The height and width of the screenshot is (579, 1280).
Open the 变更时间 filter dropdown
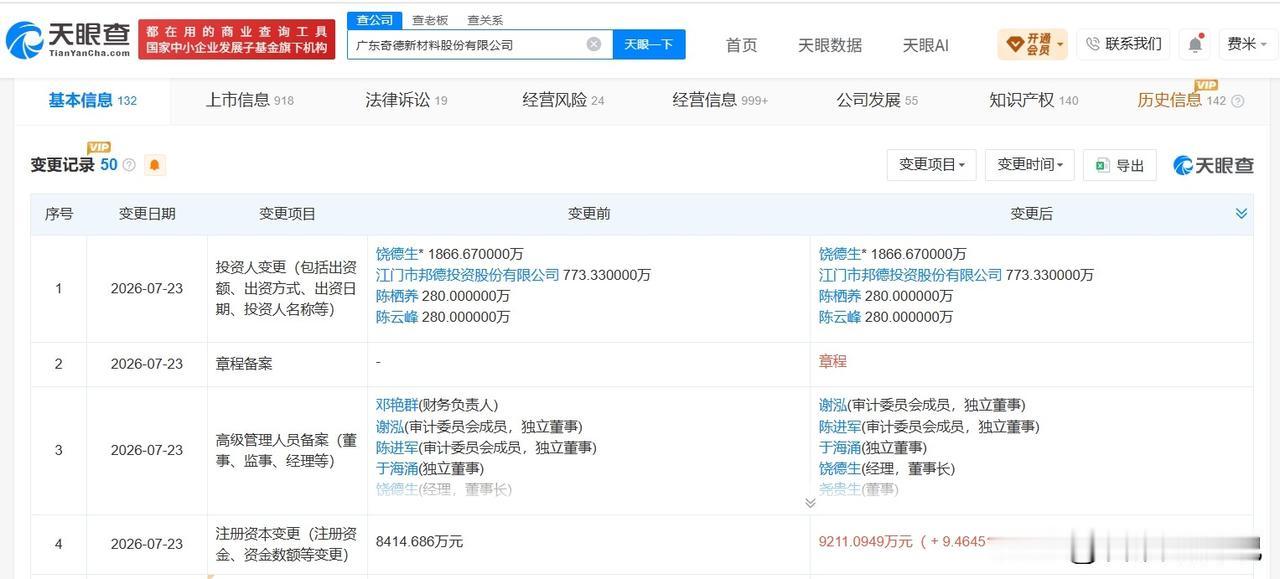[x=1029, y=165]
